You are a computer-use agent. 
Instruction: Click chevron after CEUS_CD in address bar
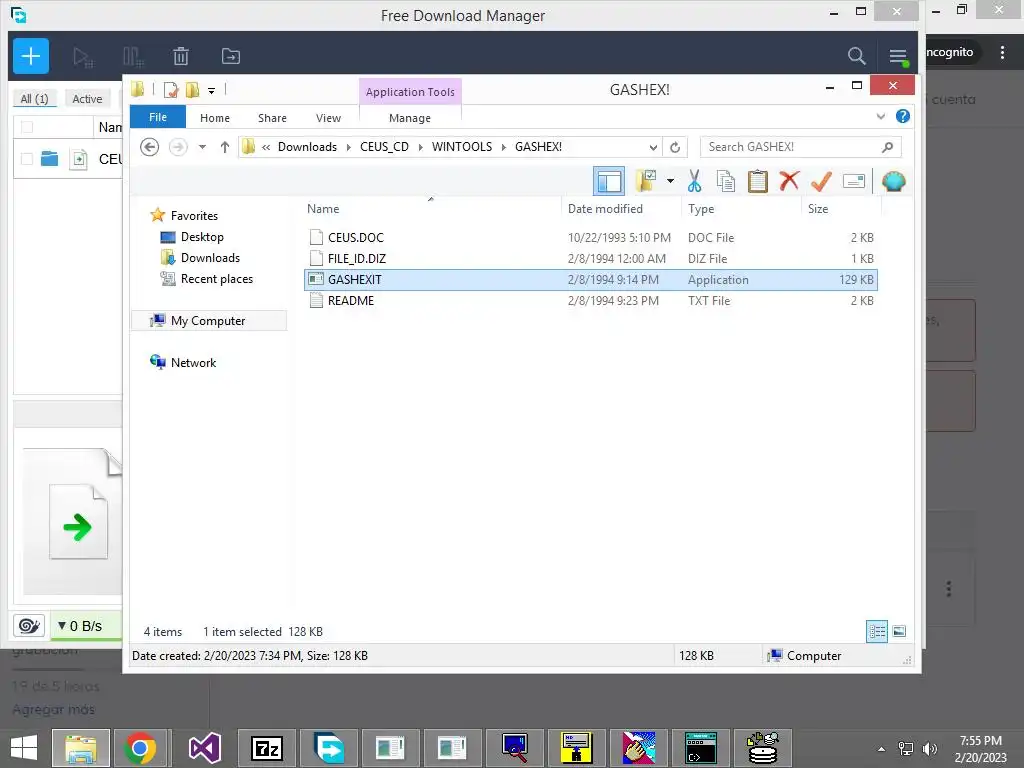tap(420, 147)
